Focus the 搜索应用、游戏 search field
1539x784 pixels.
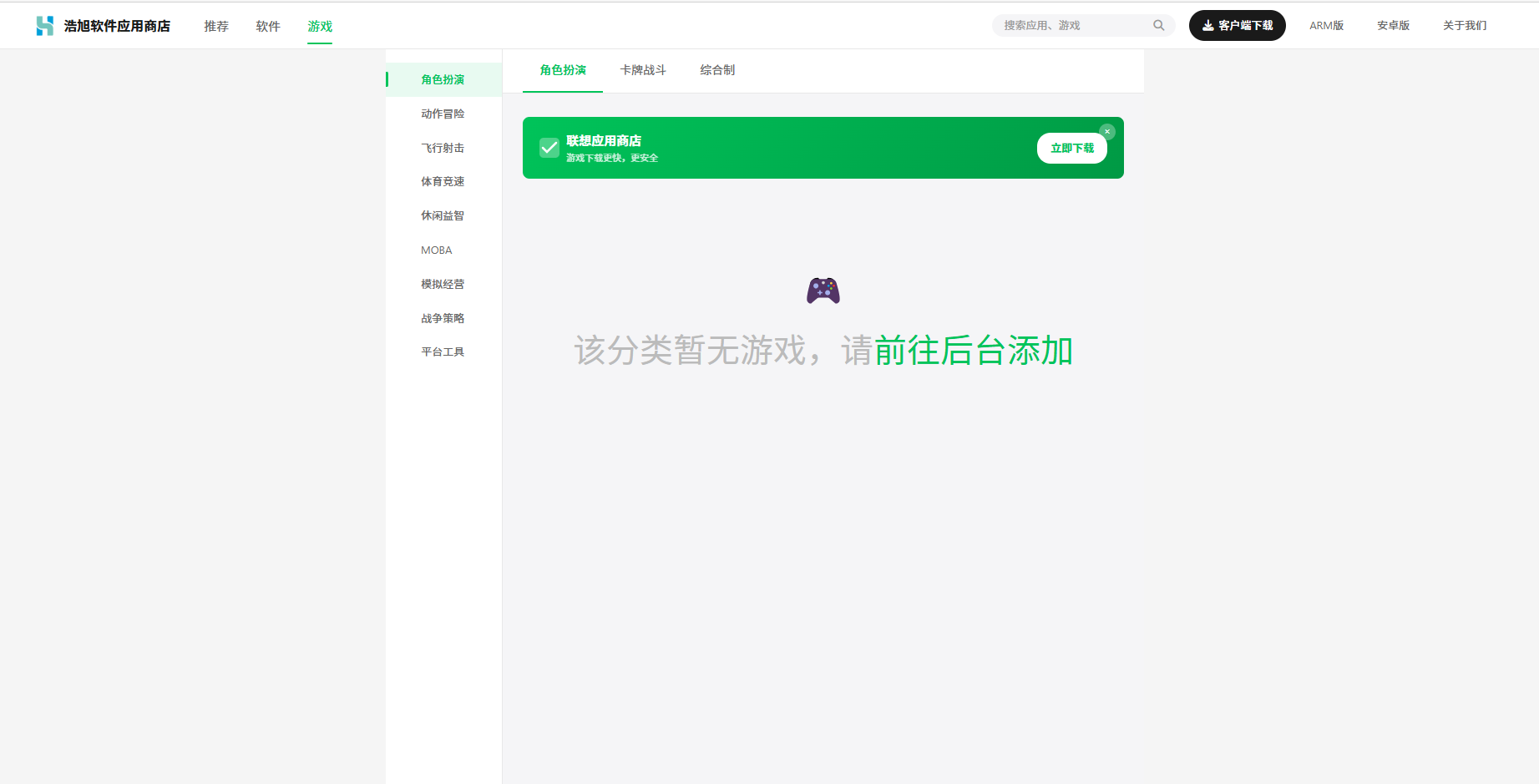pyautogui.click(x=1073, y=25)
